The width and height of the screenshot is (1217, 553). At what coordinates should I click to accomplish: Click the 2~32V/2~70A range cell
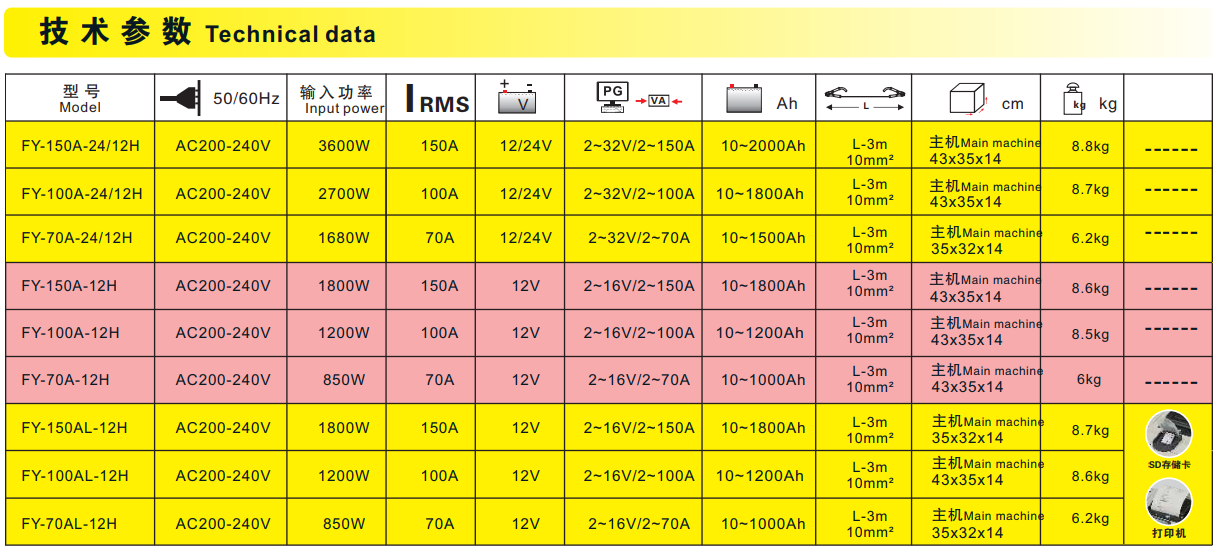[x=639, y=238]
